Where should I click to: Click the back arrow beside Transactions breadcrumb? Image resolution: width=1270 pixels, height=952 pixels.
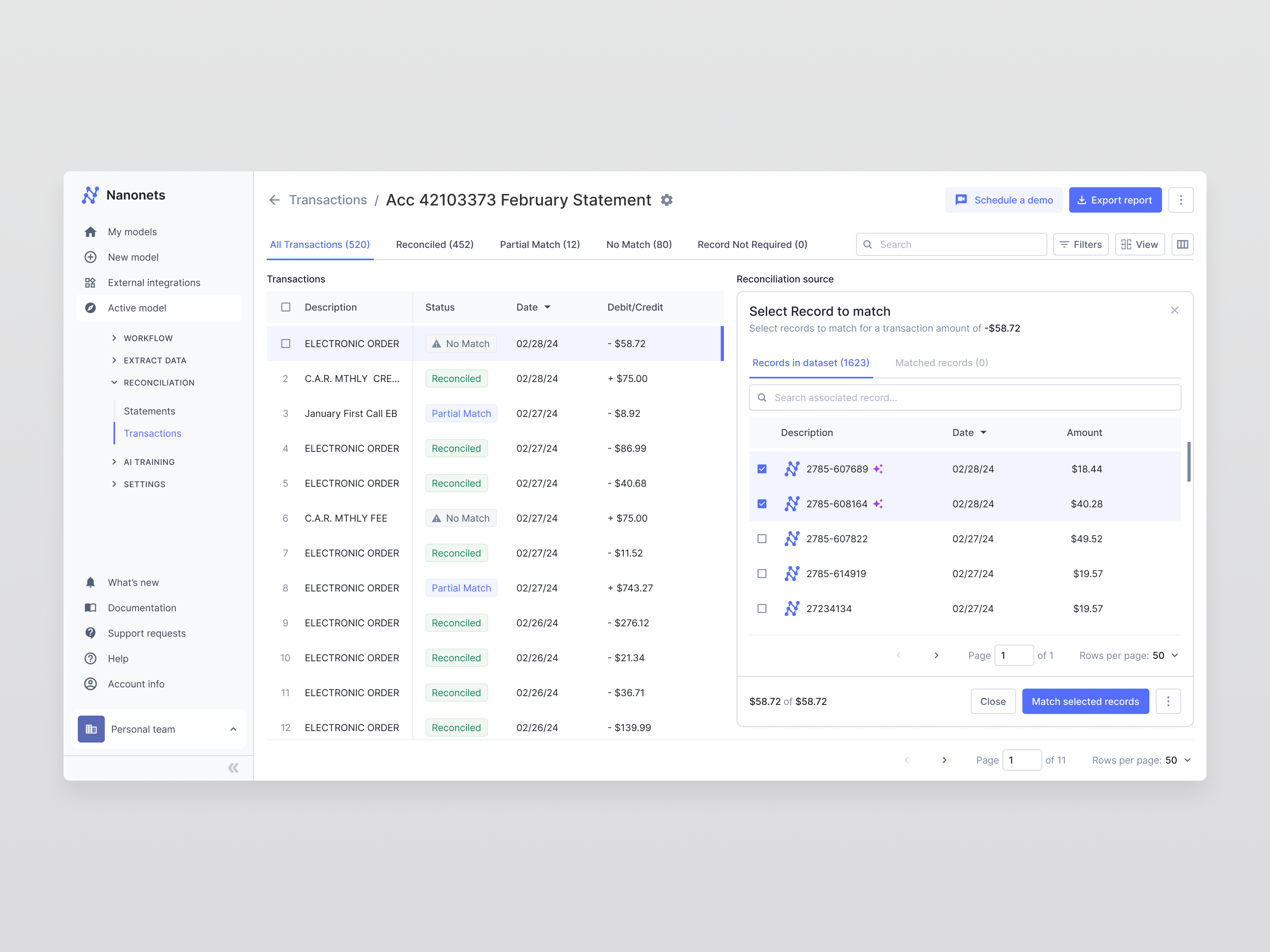(x=275, y=200)
